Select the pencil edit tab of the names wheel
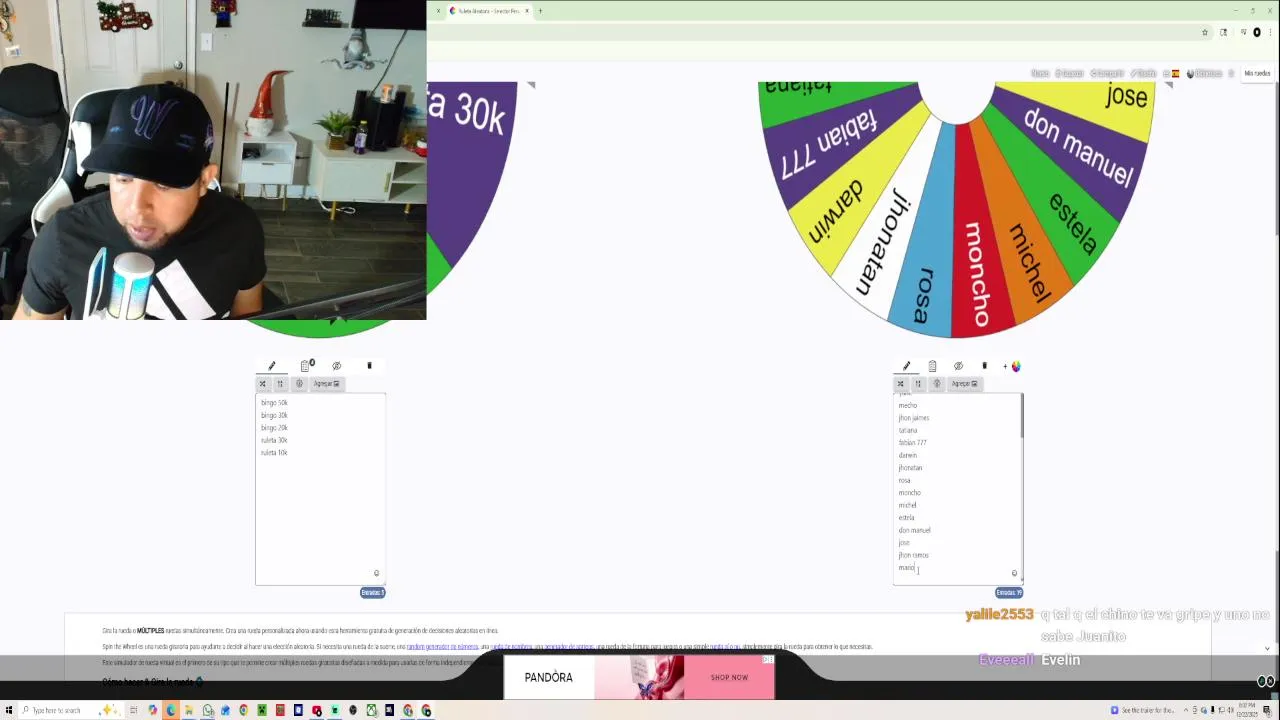1280x720 pixels. pos(906,366)
